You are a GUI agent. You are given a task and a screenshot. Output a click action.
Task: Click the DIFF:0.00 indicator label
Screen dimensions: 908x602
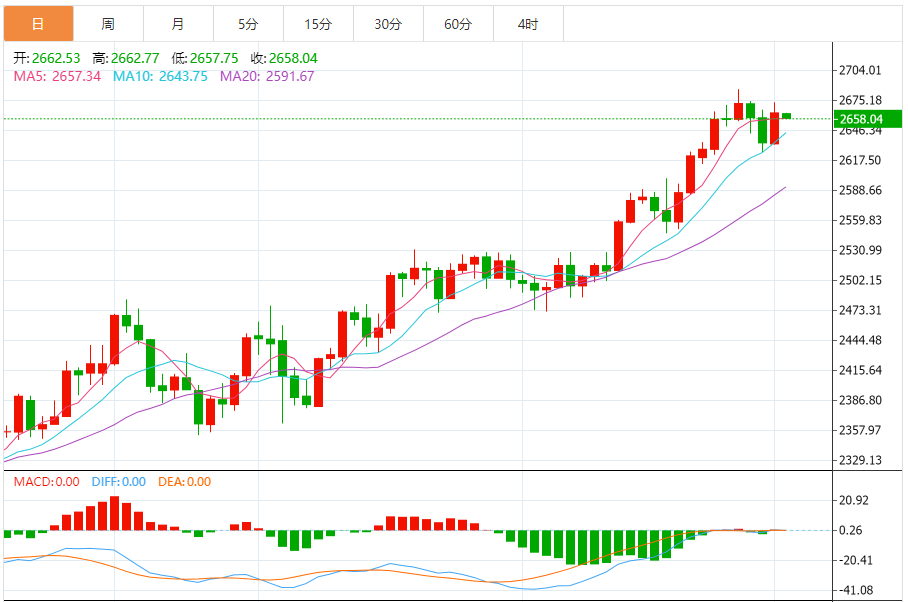pos(119,482)
